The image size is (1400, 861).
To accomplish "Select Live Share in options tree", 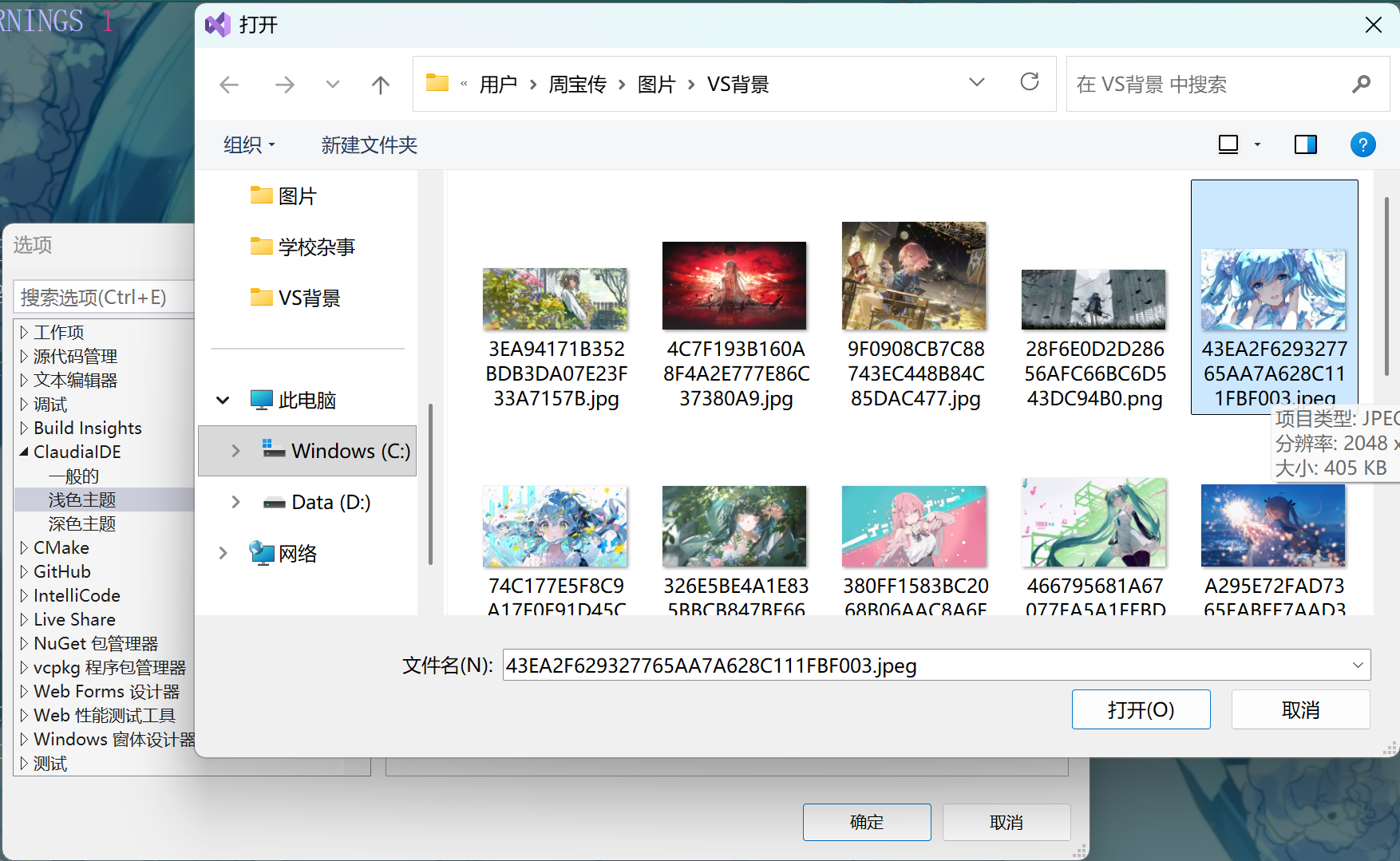I will point(74,619).
